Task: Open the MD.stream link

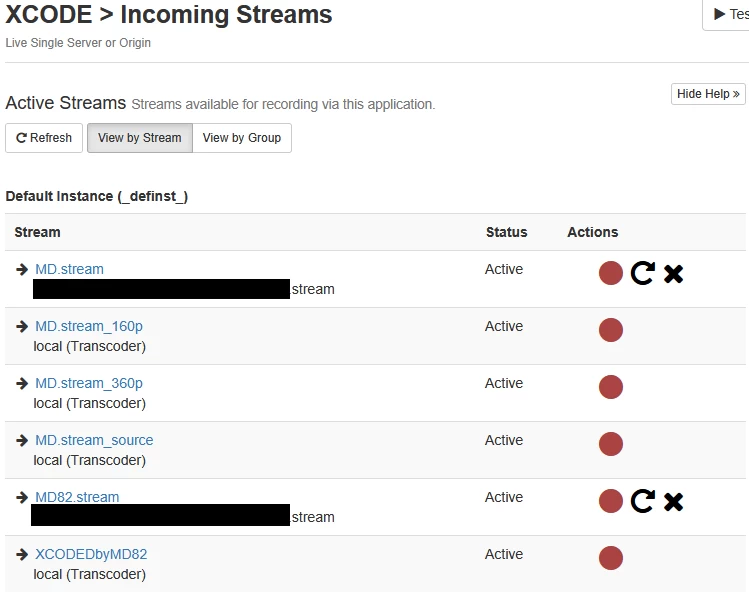Action: (69, 269)
